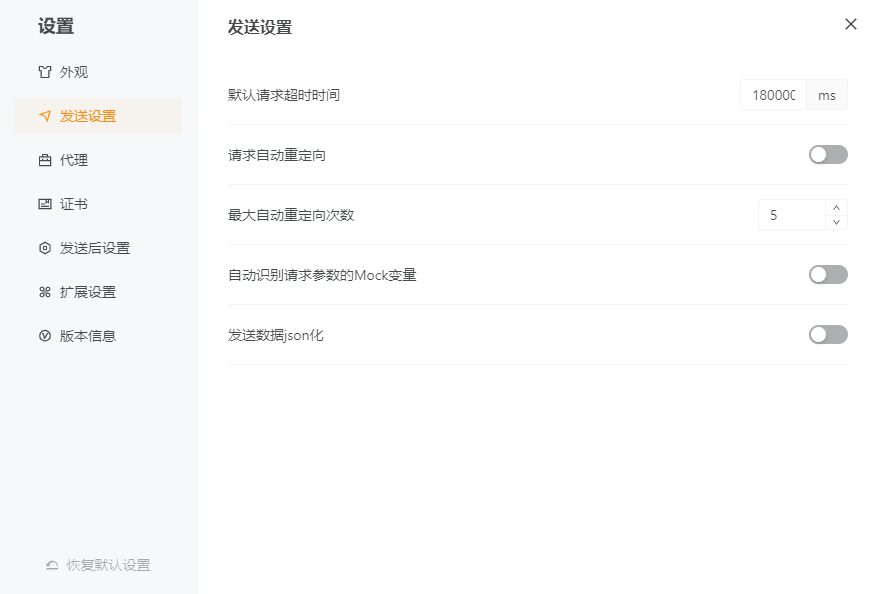Image resolution: width=875 pixels, height=594 pixels.
Task: Click the ms unit label
Action: pyautogui.click(x=827, y=95)
